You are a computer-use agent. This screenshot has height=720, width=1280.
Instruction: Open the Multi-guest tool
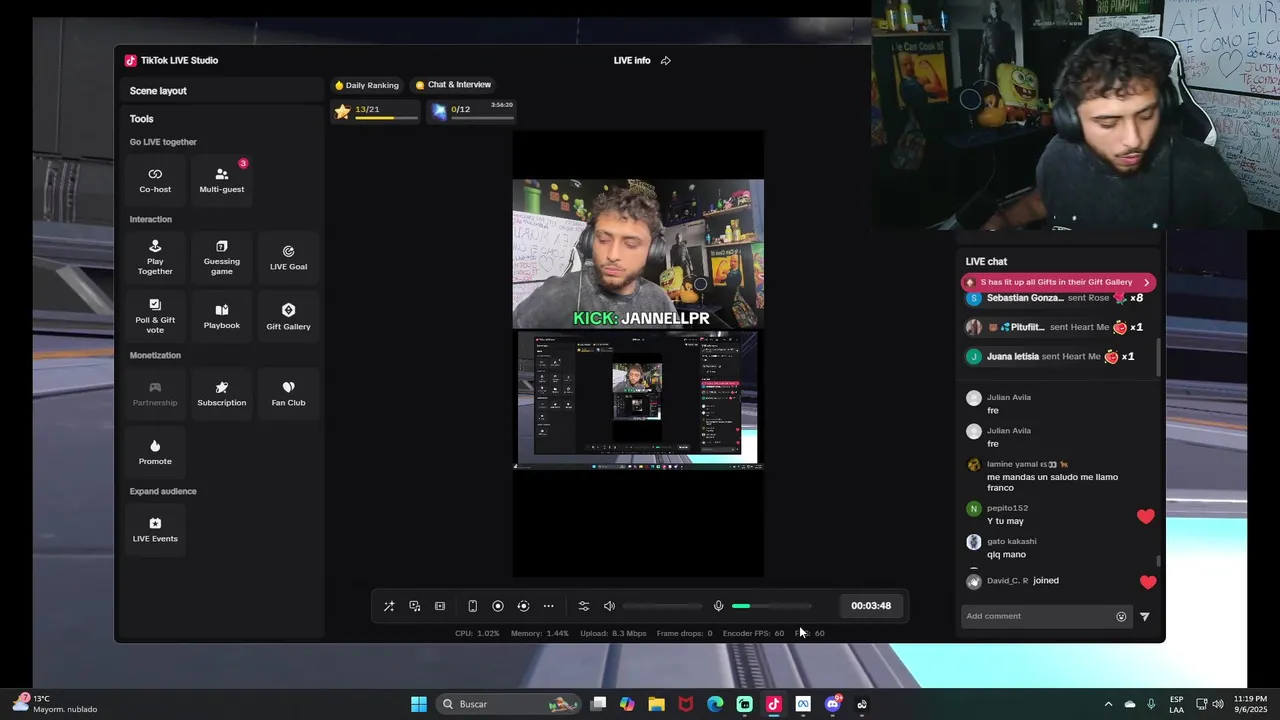[222, 180]
